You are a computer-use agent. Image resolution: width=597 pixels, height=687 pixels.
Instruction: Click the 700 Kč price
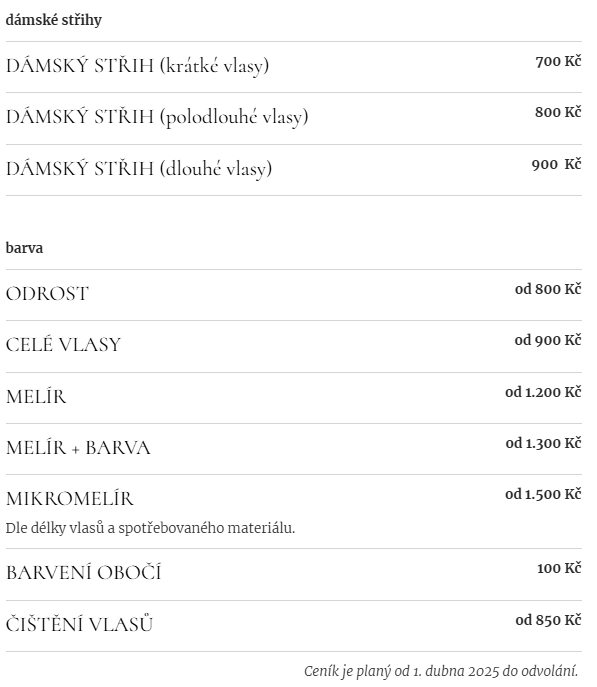click(x=558, y=61)
